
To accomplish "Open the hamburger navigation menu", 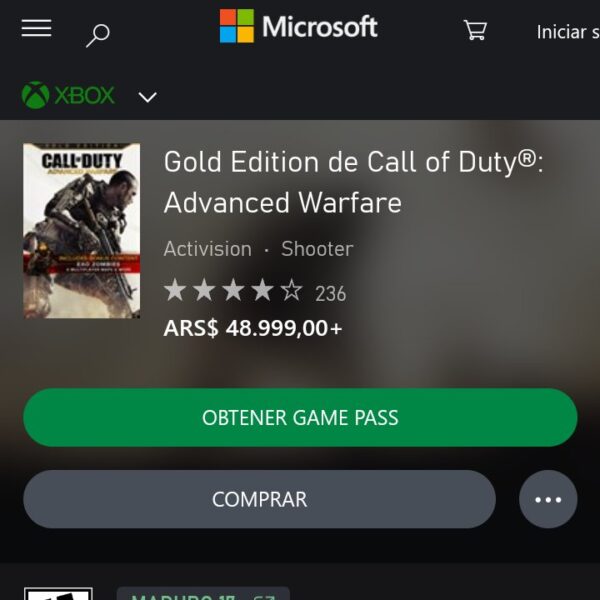I will (36, 28).
